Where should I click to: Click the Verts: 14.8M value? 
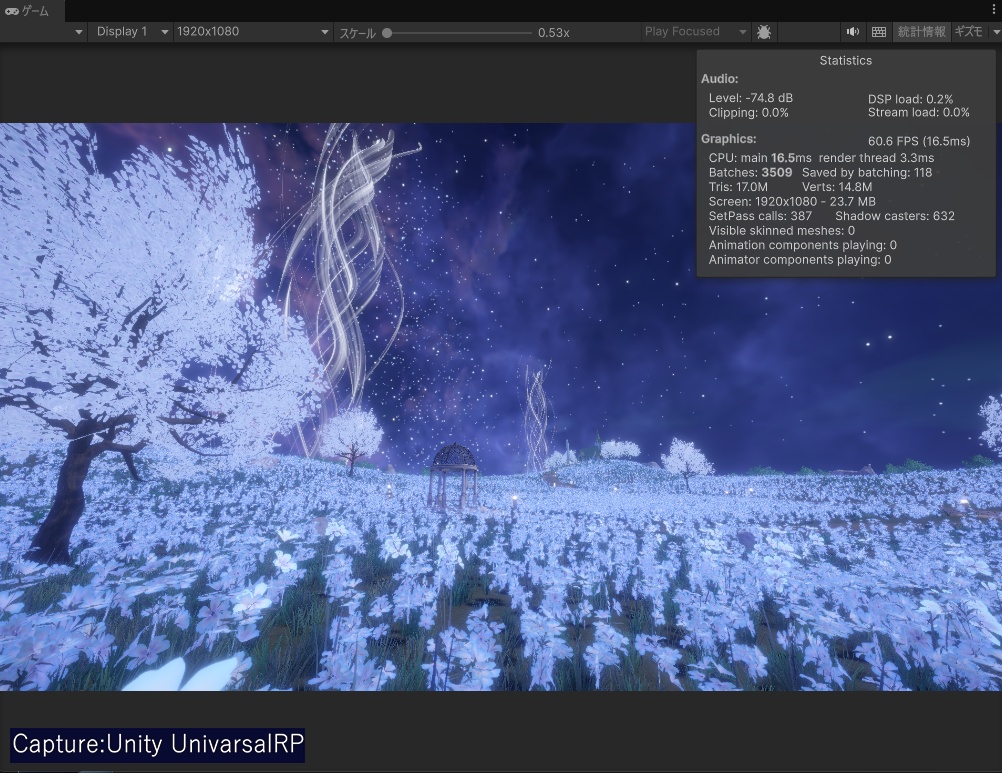pos(837,187)
